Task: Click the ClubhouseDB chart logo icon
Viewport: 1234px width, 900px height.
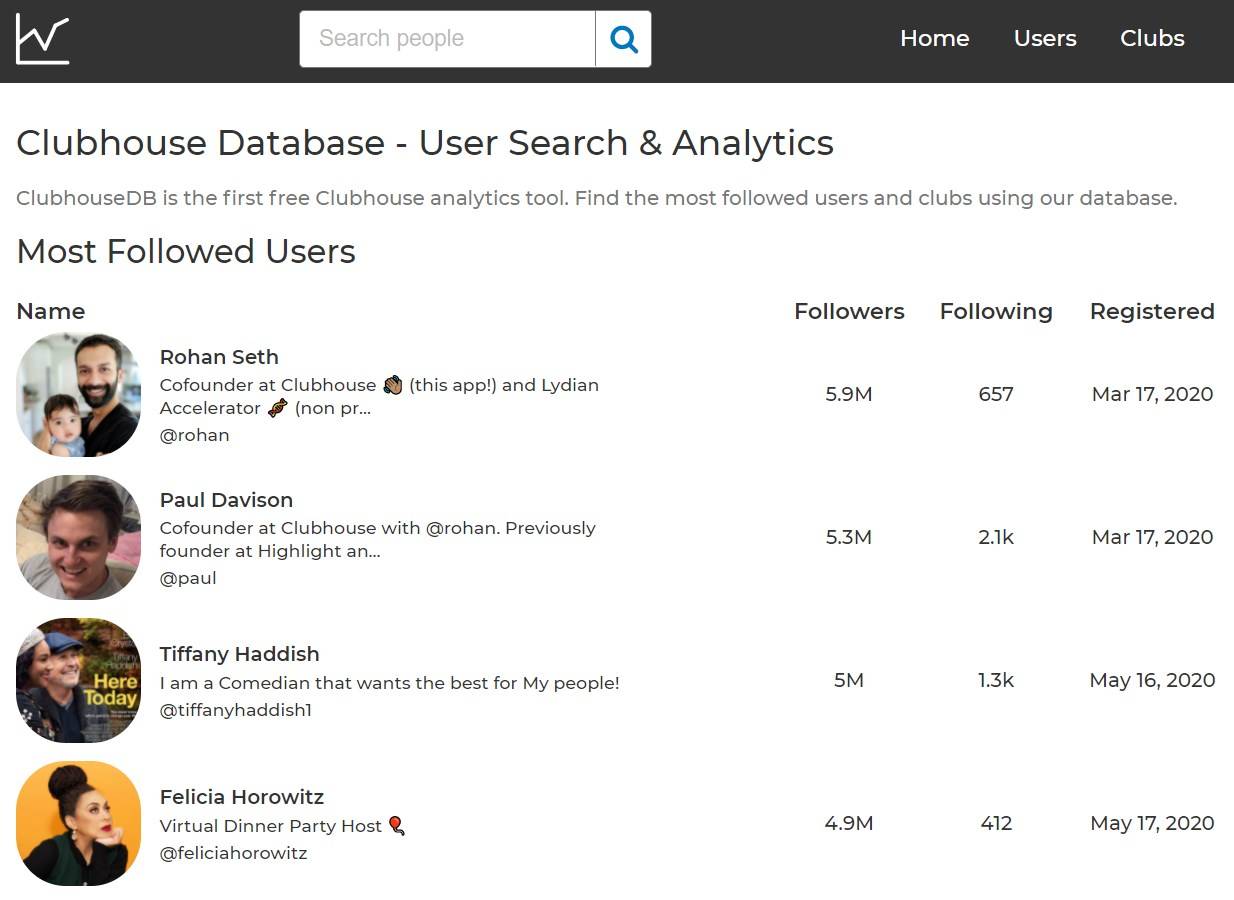Action: point(43,40)
